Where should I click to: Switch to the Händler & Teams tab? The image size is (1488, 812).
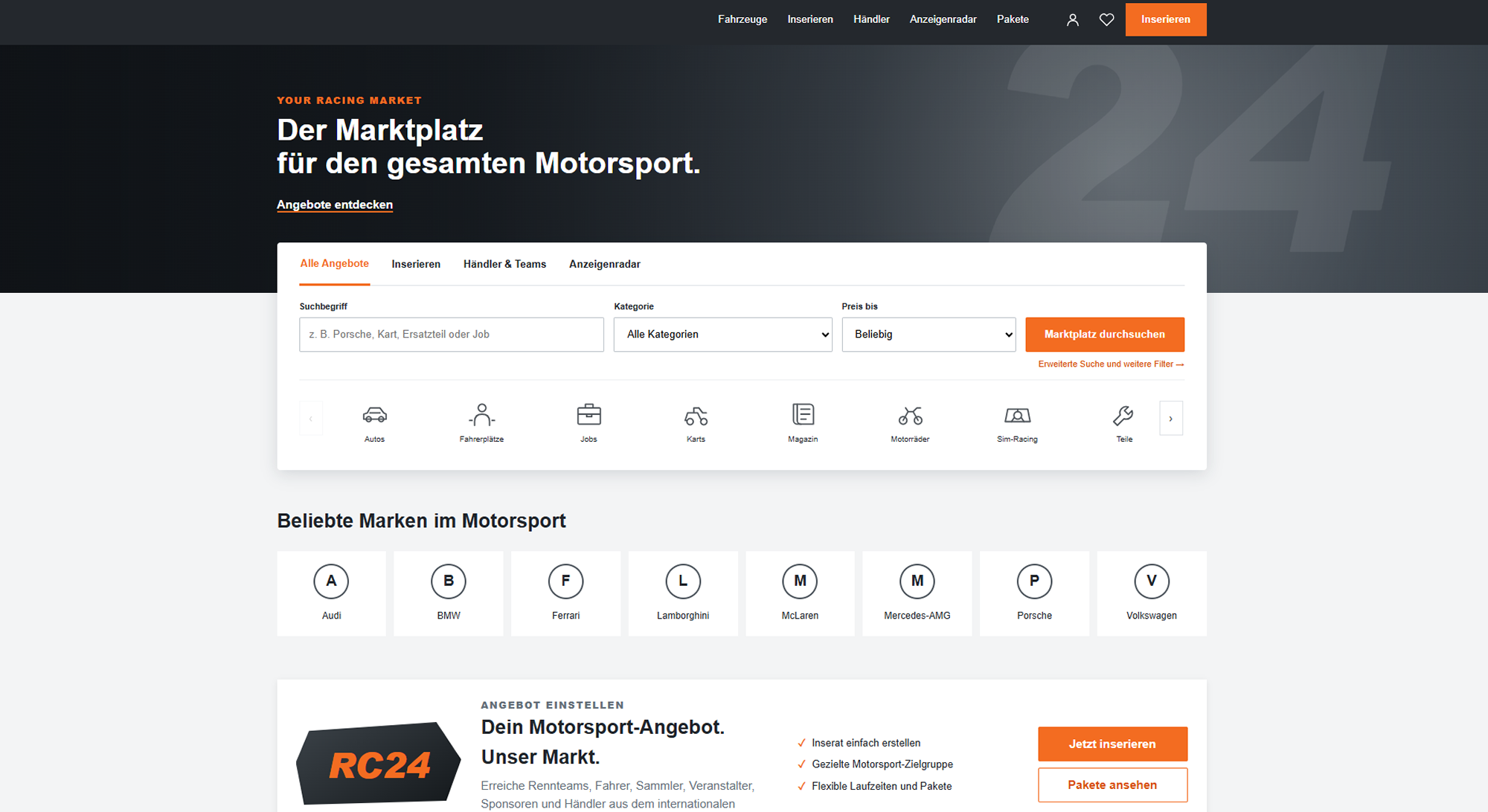[504, 264]
